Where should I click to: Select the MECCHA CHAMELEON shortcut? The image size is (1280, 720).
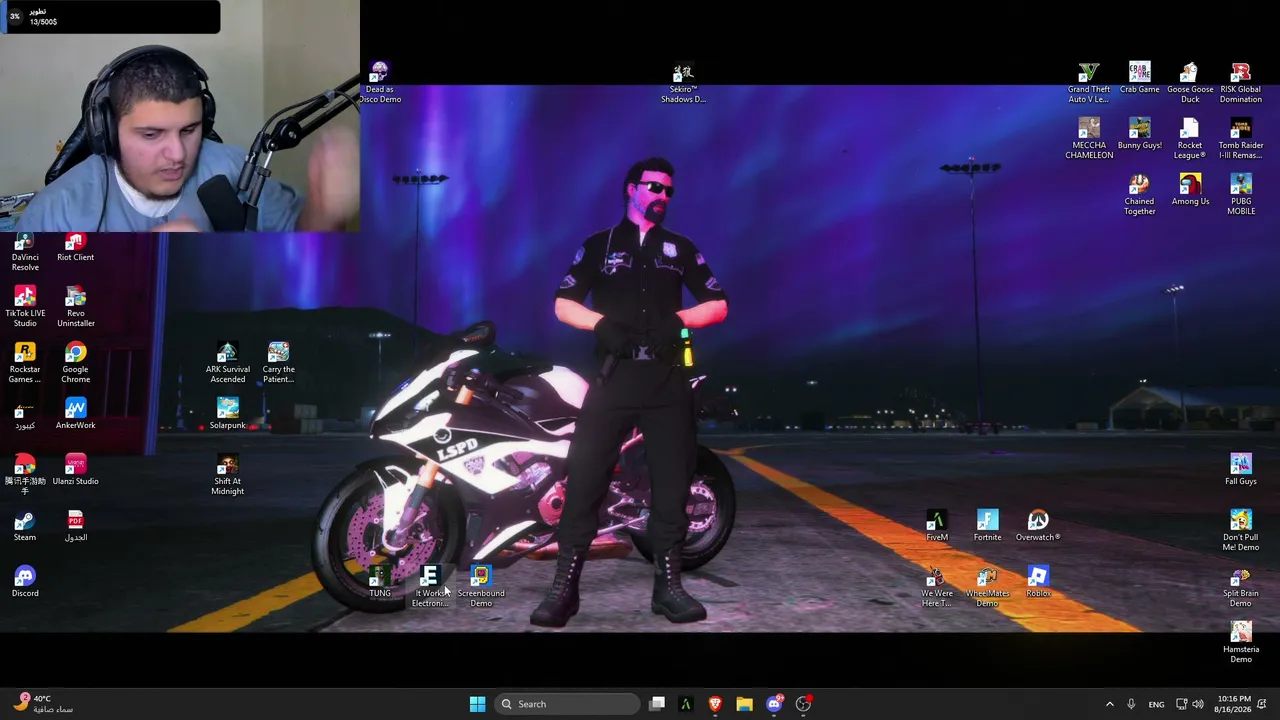1089,139
